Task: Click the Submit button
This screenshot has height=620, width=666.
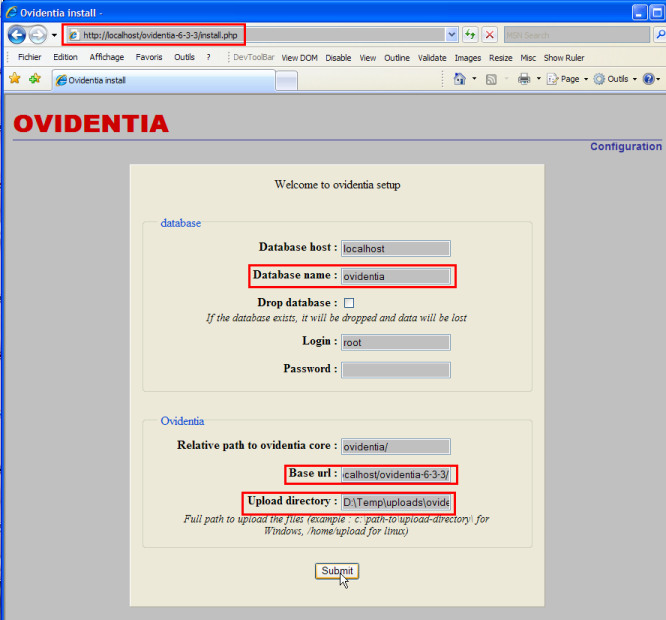Action: pos(337,571)
